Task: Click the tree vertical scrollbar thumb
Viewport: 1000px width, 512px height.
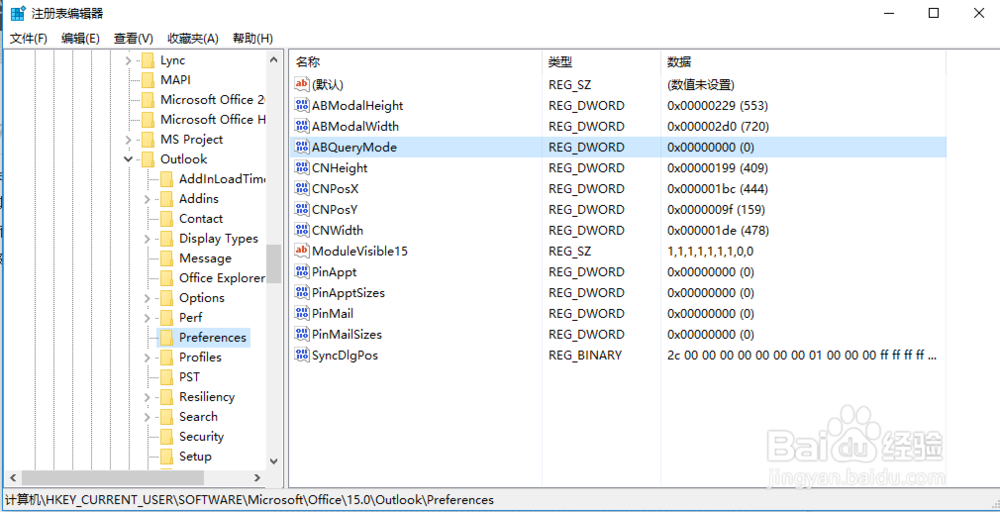Action: click(x=274, y=263)
